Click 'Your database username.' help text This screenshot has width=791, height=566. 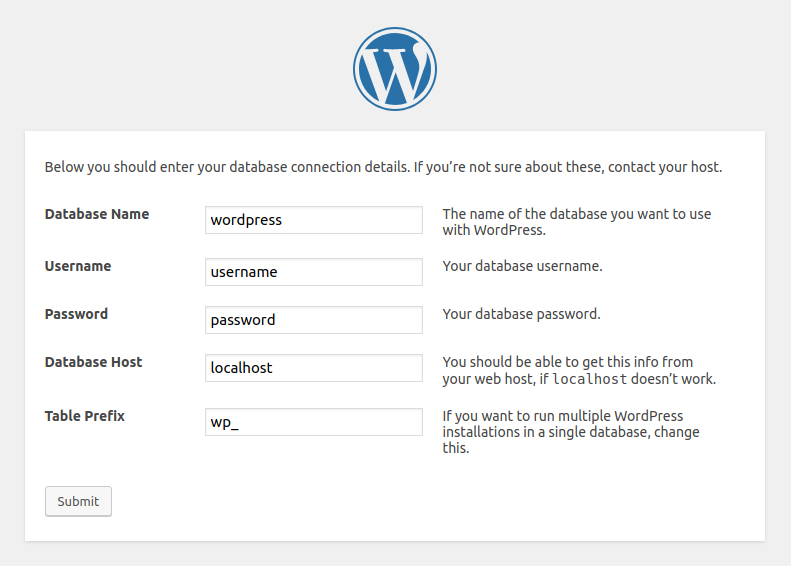pos(522,266)
